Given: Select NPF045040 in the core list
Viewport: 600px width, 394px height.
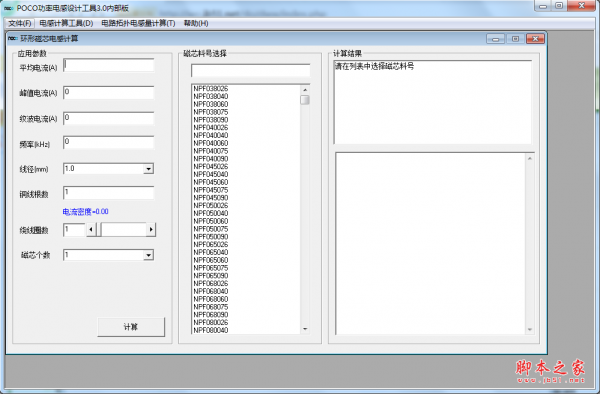Looking at the screenshot, I should 211,174.
